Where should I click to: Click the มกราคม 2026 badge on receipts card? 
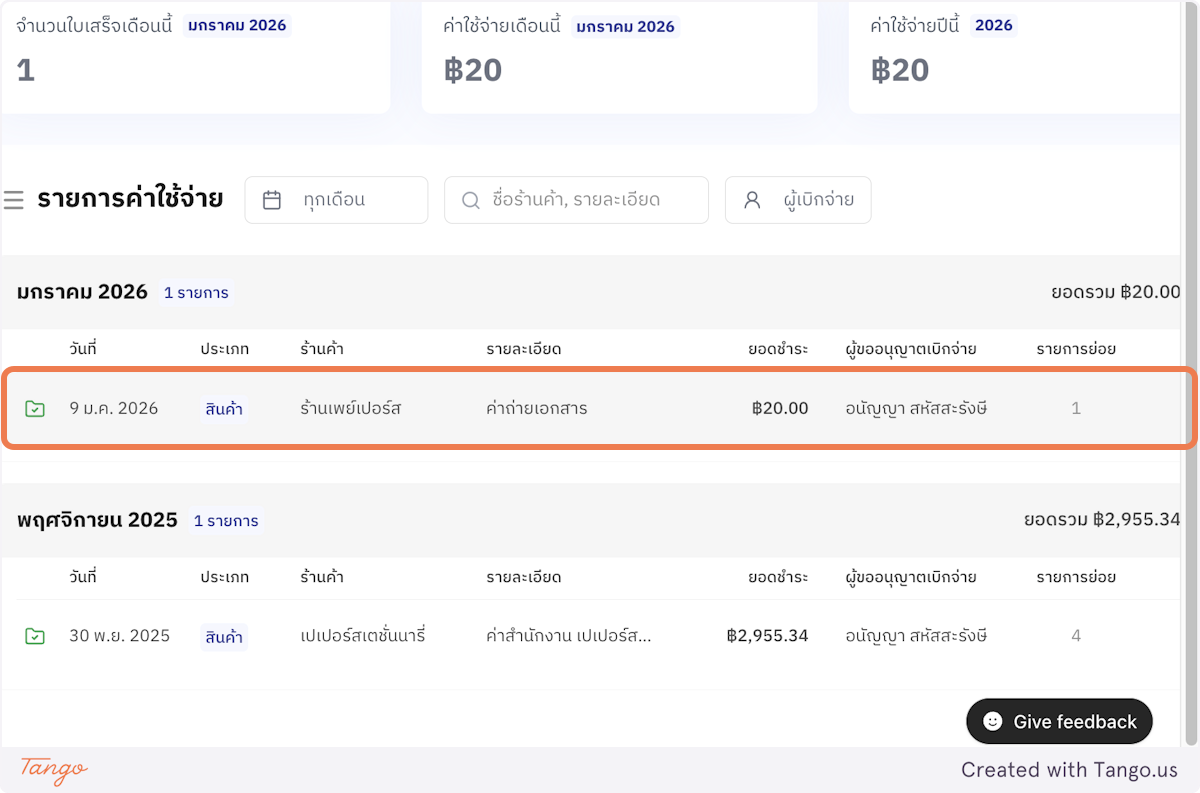tap(237, 25)
